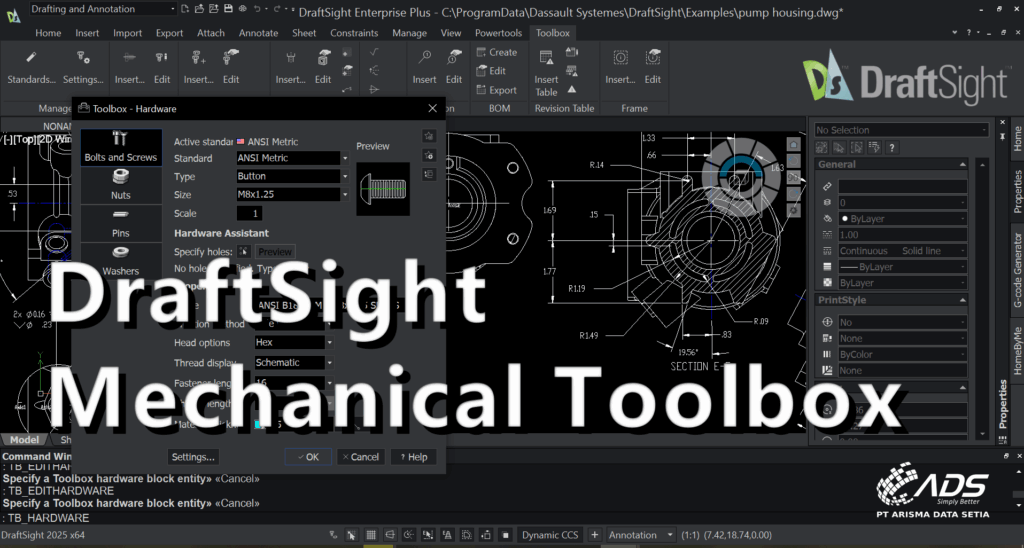Click the Preview button beside Specify holes
The width and height of the screenshot is (1024, 548).
275,251
